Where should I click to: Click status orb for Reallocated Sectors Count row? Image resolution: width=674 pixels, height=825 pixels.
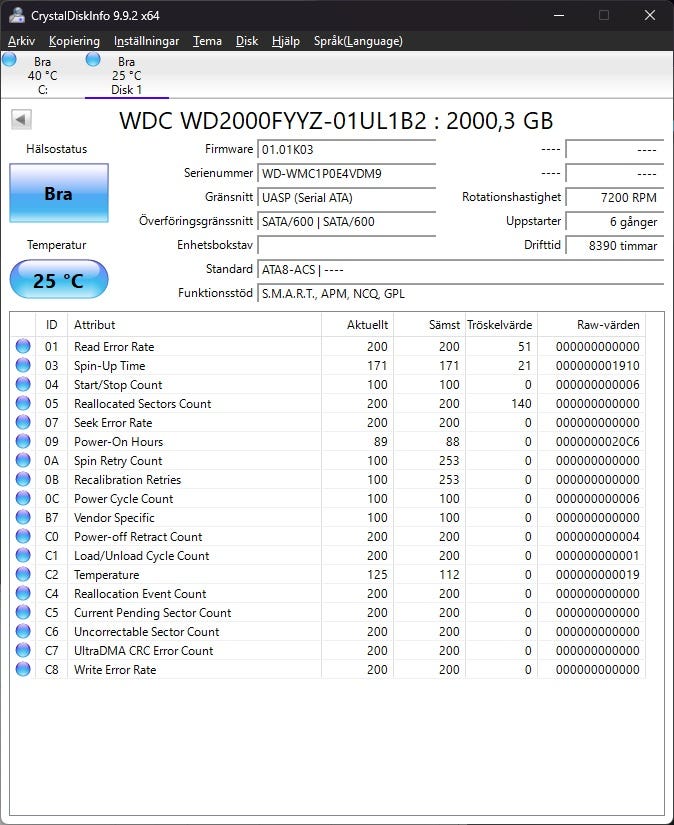click(23, 403)
